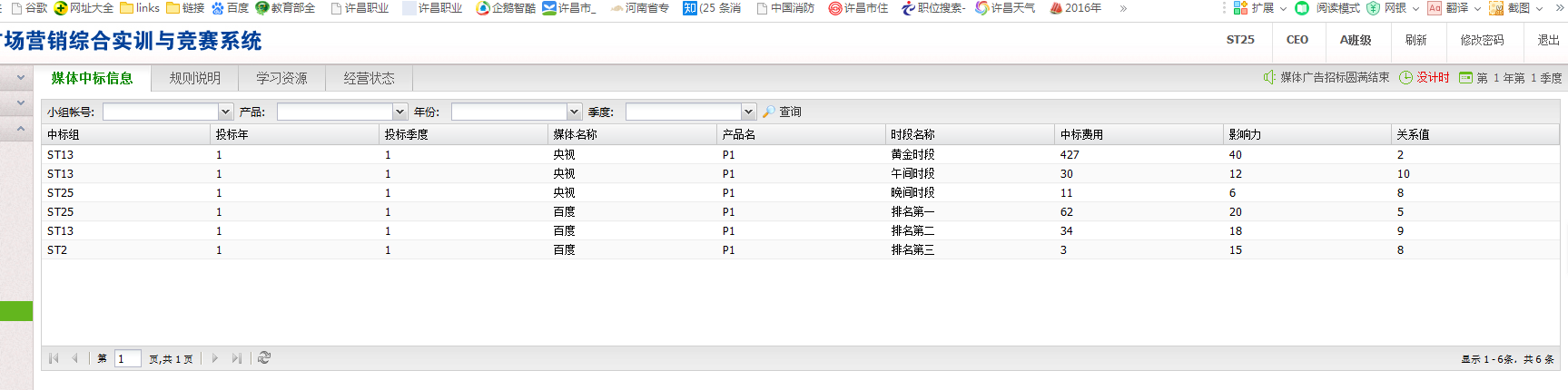Click the page number input field

pyautogui.click(x=128, y=358)
